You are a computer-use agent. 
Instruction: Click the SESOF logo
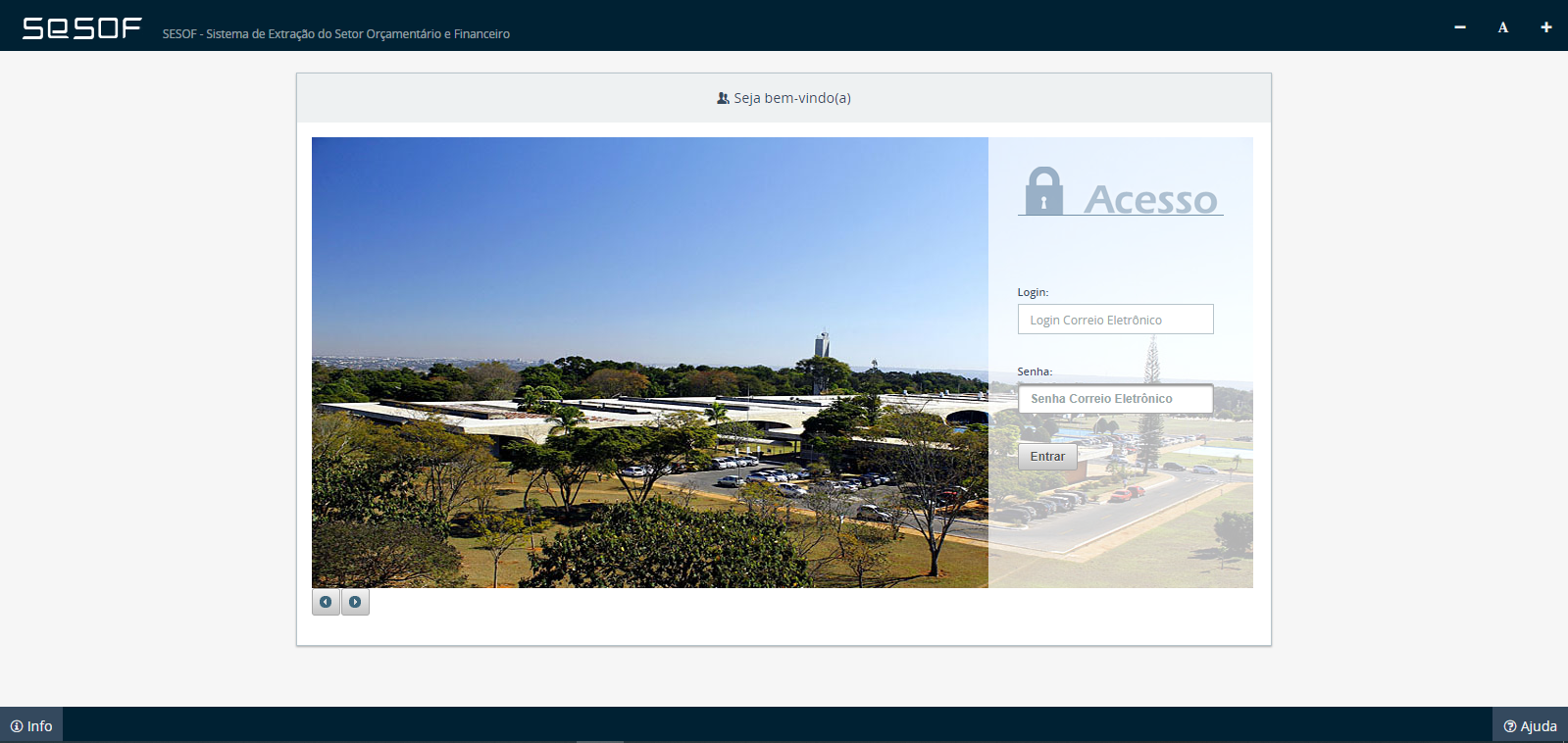coord(82,28)
